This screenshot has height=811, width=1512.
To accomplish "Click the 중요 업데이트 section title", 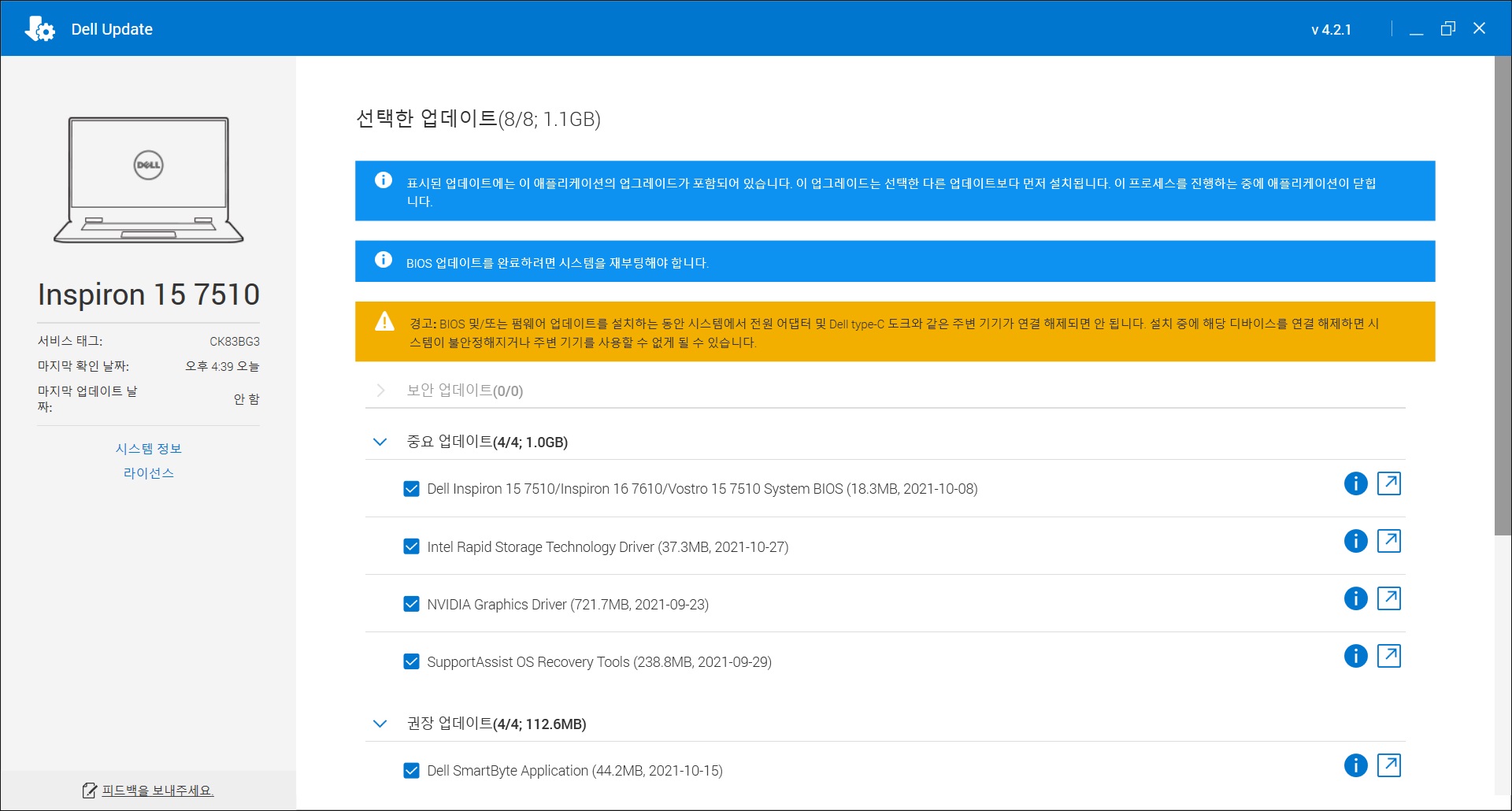I will (487, 442).
